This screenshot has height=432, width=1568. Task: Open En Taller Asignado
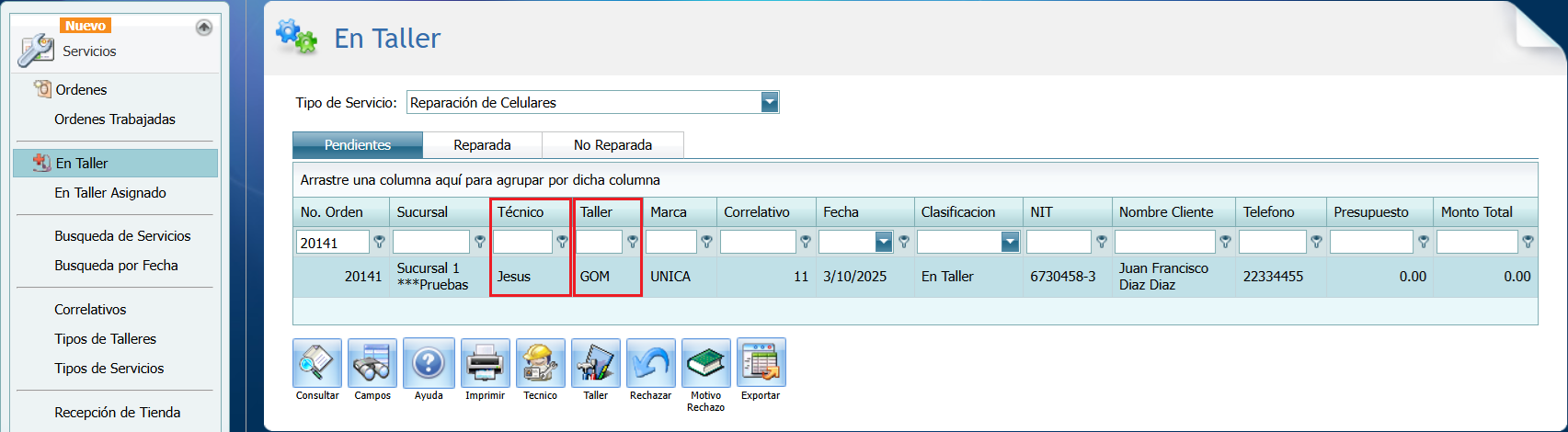(110, 192)
